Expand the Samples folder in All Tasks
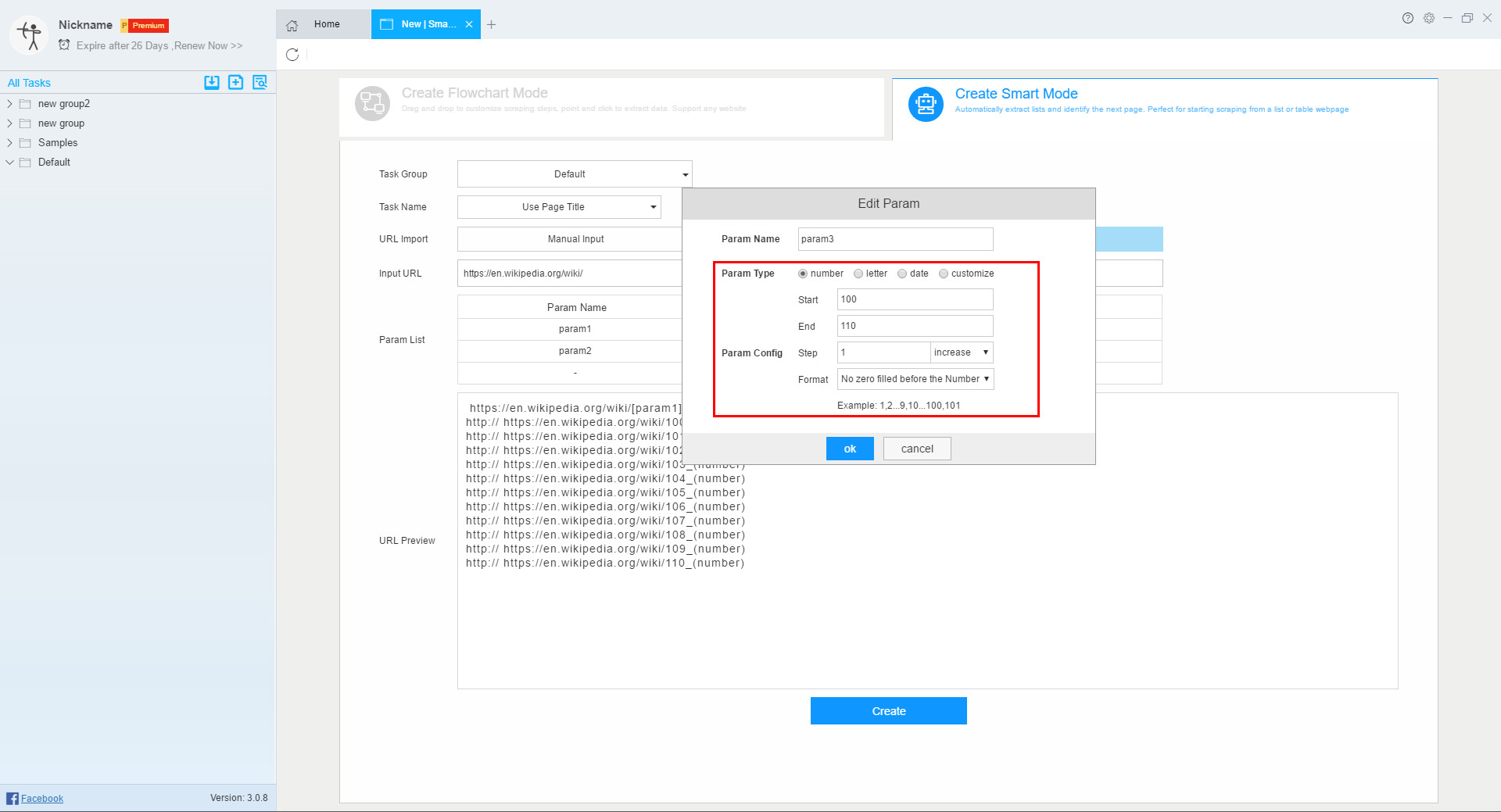The image size is (1501, 812). pos(9,142)
